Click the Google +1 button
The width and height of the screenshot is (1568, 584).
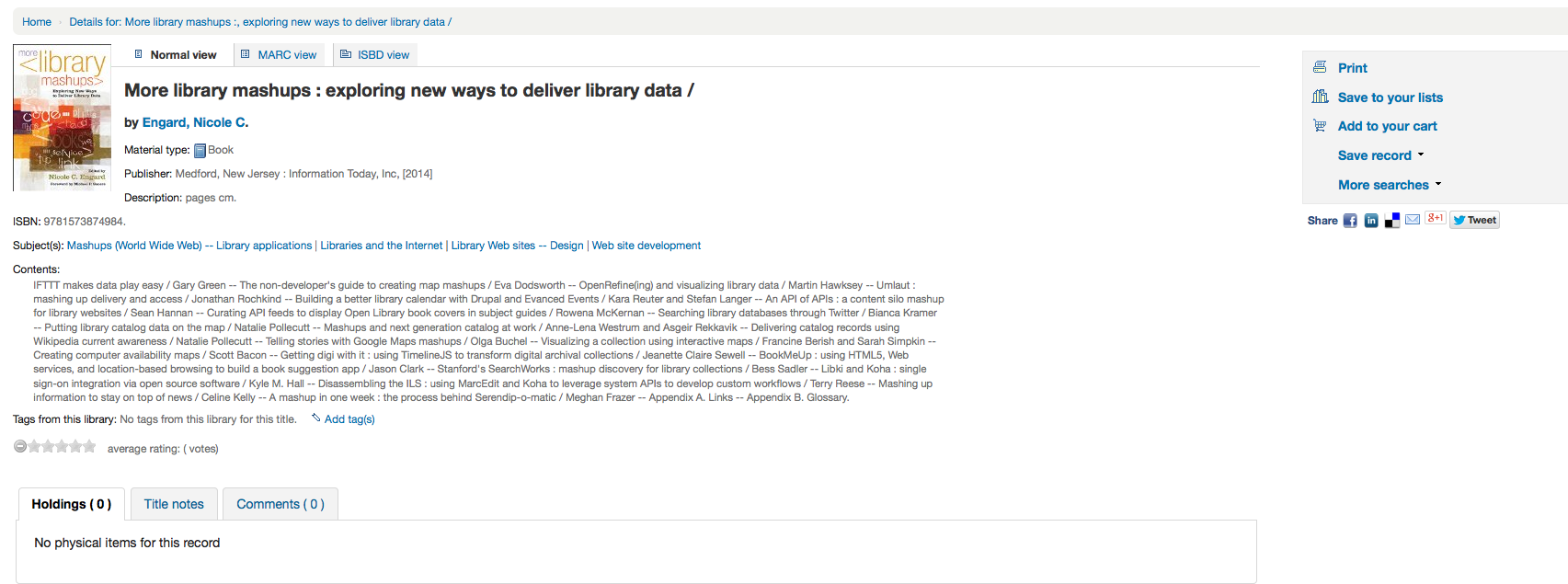click(1435, 218)
